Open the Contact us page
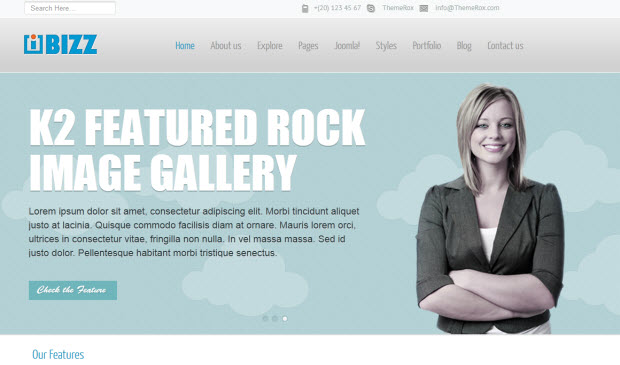The image size is (620, 365). [505, 45]
